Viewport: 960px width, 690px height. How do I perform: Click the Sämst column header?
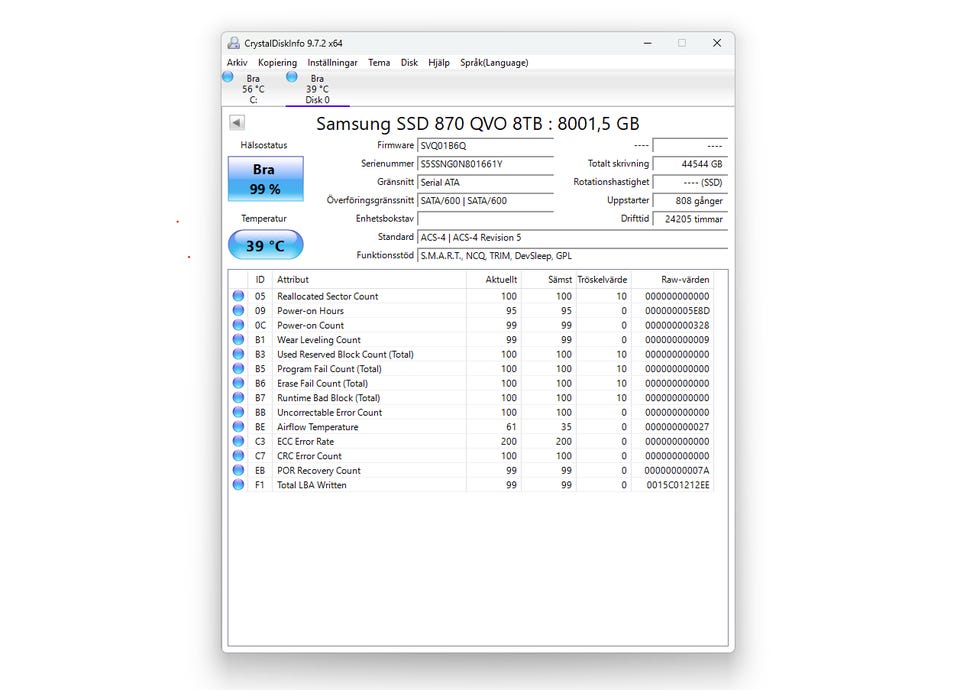[x=549, y=280]
